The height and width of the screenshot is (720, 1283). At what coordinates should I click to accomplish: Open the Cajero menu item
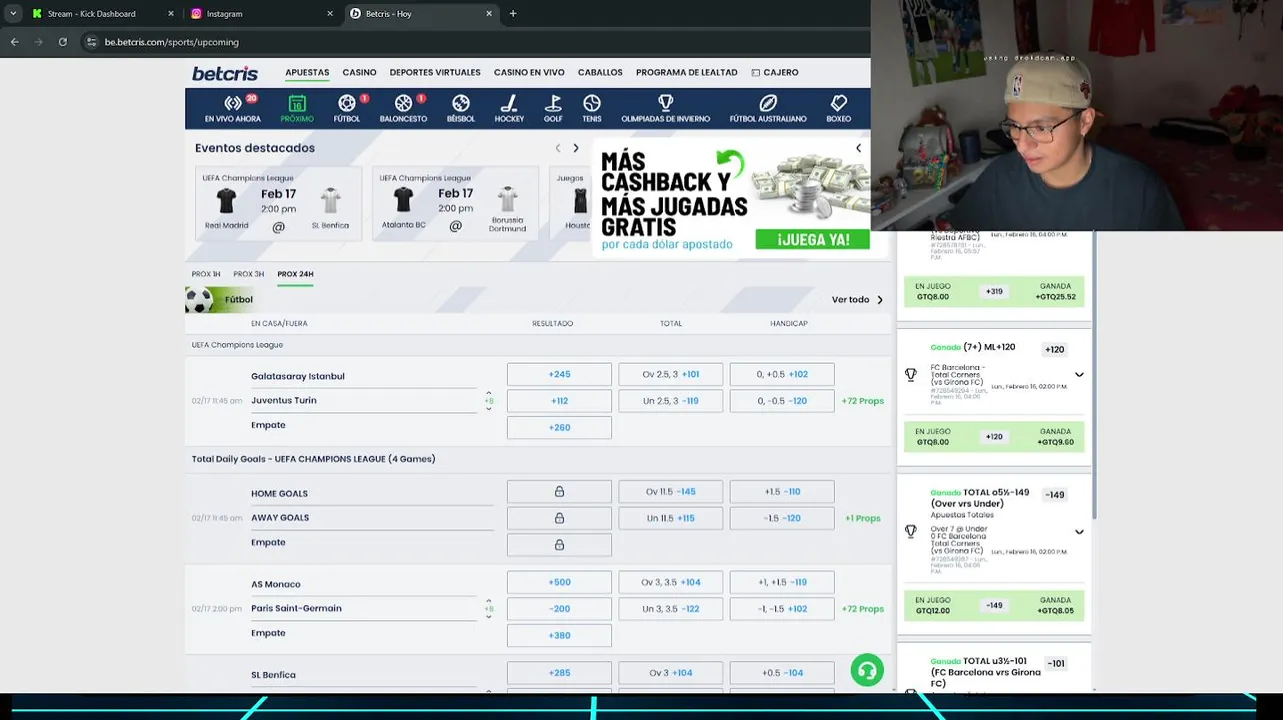pyautogui.click(x=775, y=72)
